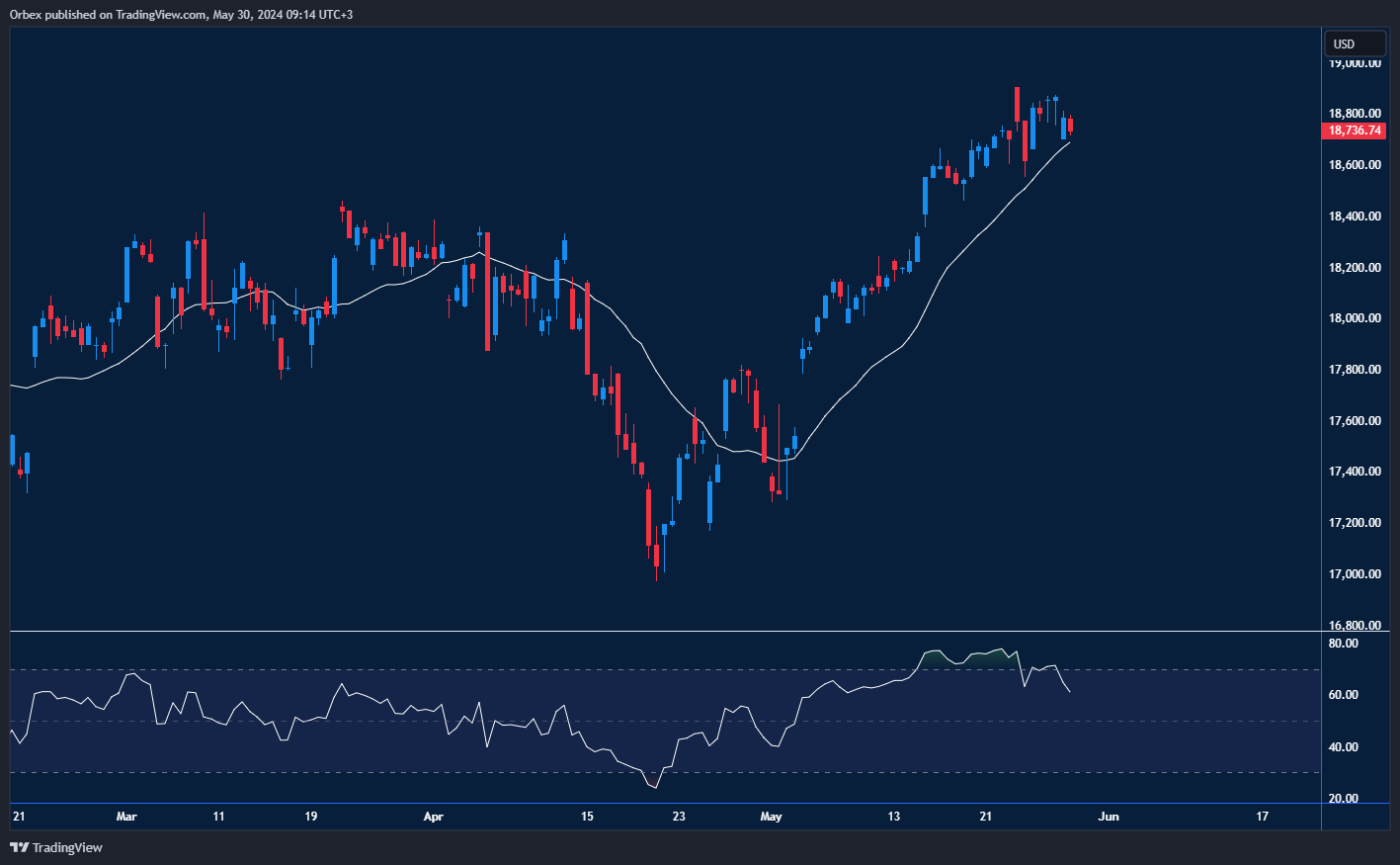The height and width of the screenshot is (865, 1400).
Task: Click the May label on time axis
Action: point(771,817)
